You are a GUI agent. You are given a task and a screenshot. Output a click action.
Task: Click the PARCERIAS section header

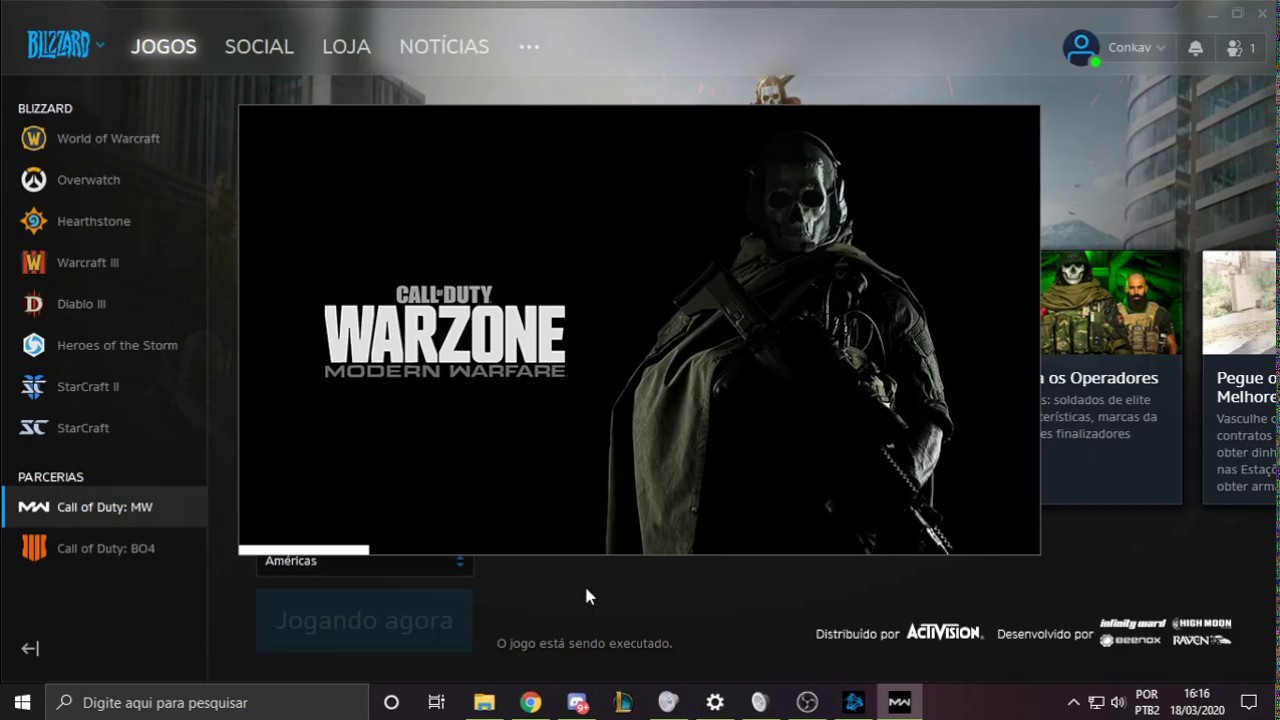[51, 477]
